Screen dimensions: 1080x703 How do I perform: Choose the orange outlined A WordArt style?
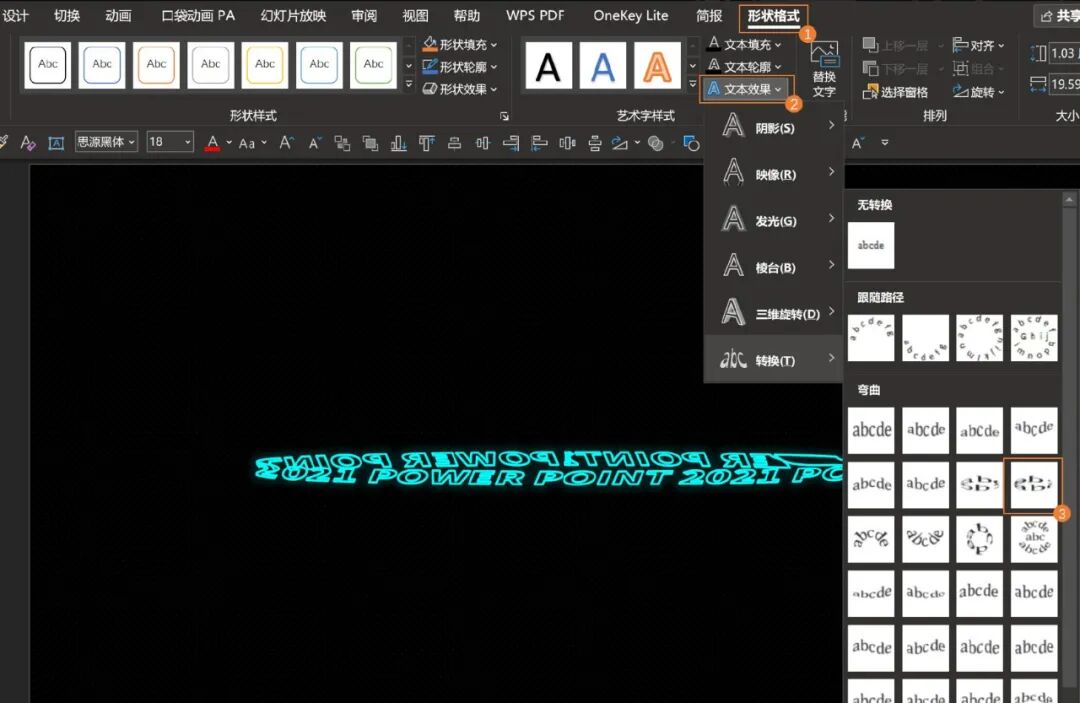coord(657,65)
